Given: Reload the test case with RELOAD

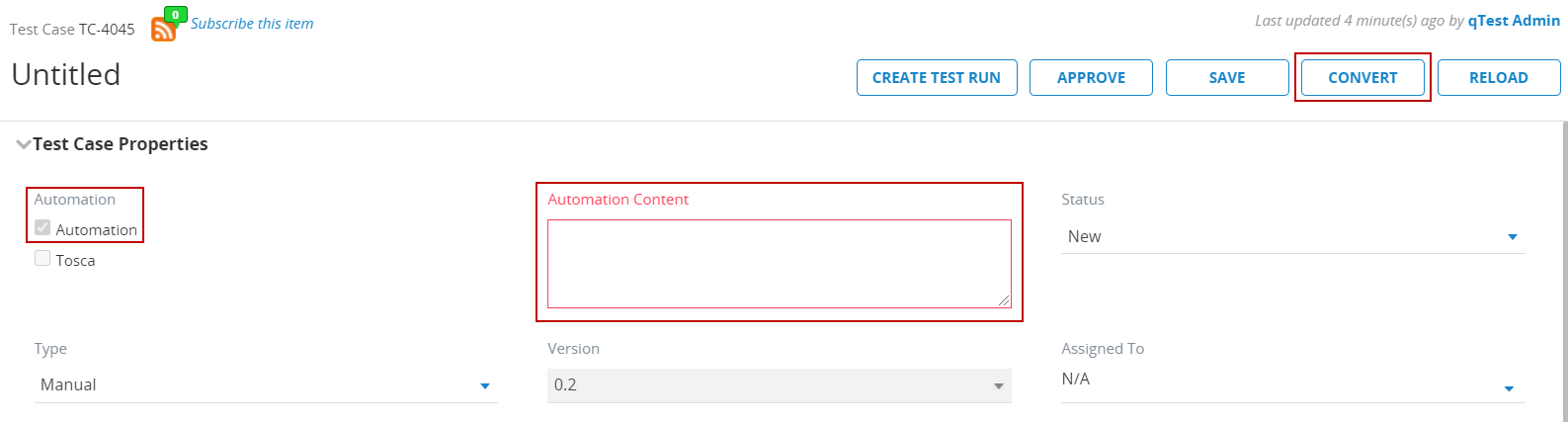Looking at the screenshot, I should point(1498,78).
